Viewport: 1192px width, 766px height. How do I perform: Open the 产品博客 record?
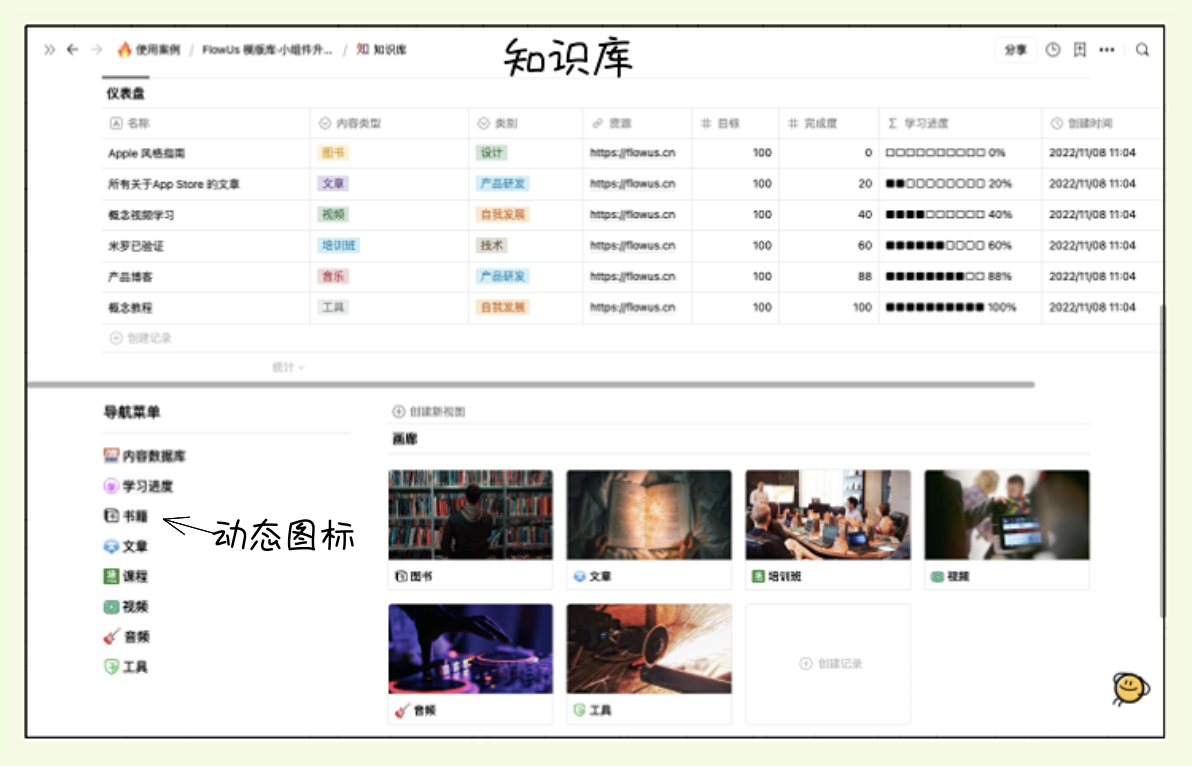point(131,277)
